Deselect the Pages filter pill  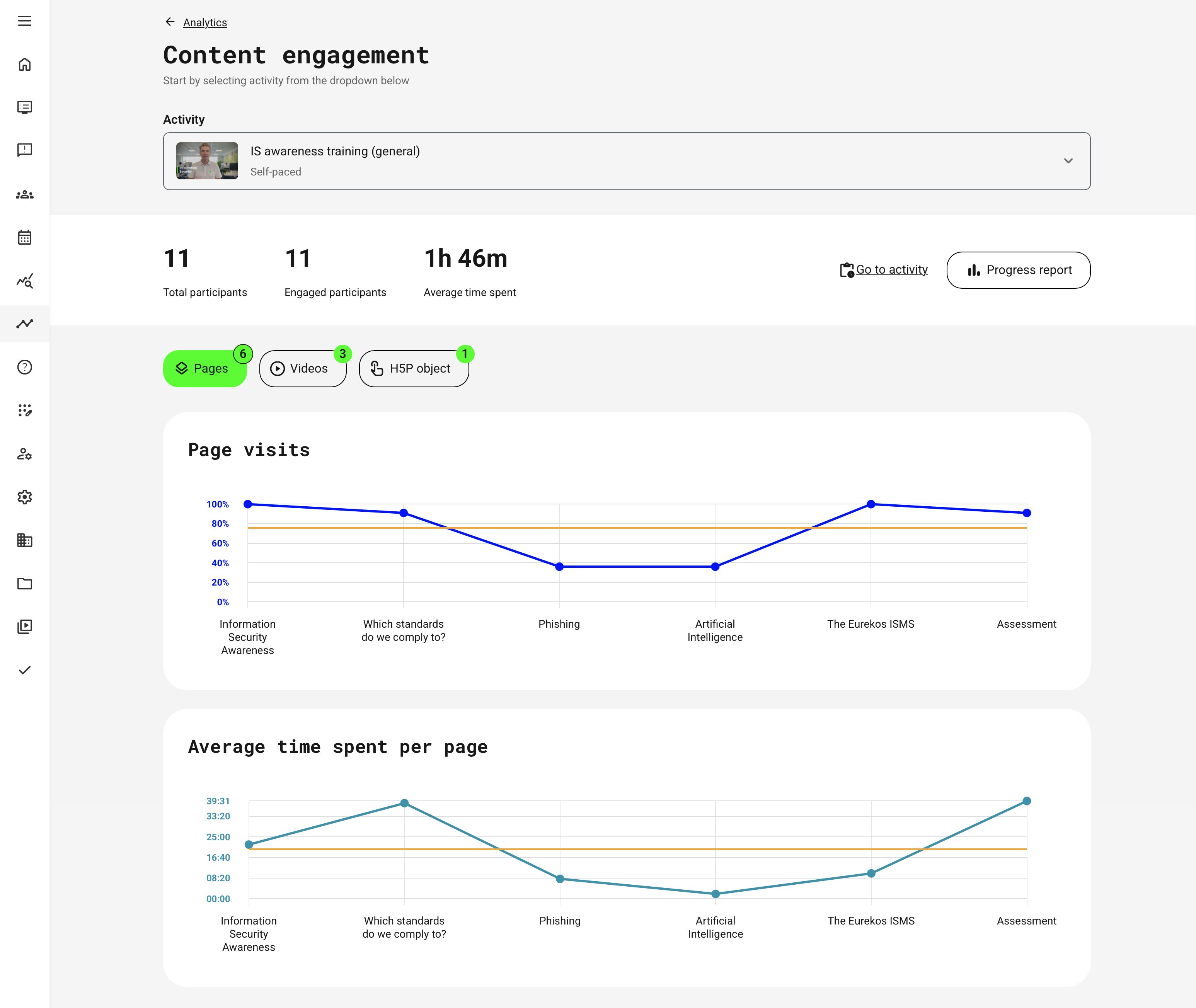204,368
